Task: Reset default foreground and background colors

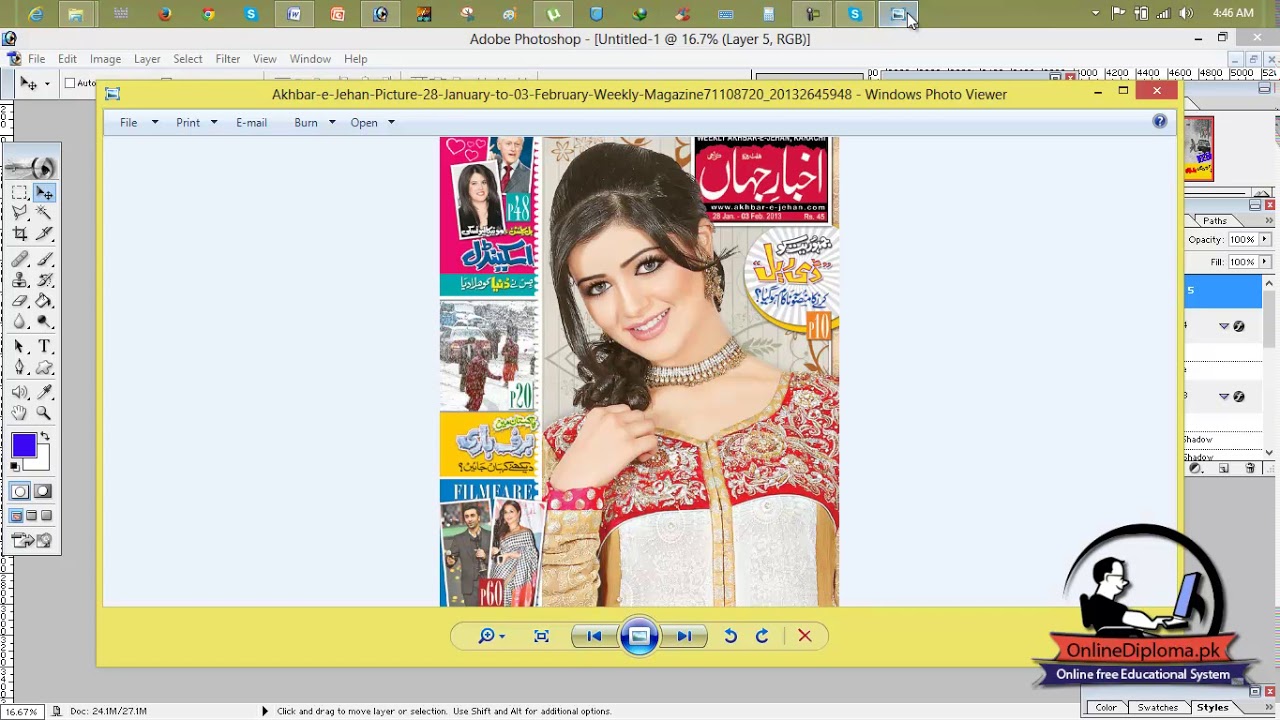Action: coord(15,466)
